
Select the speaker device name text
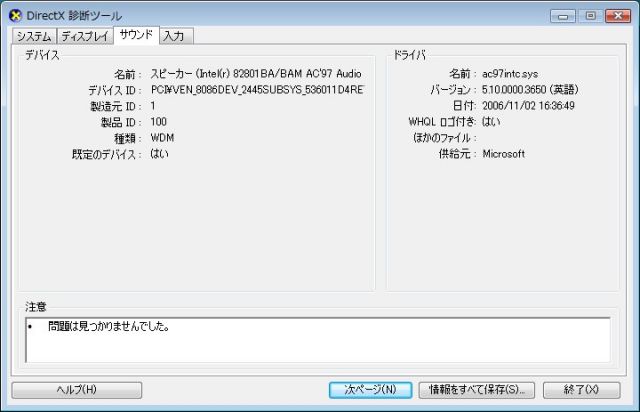255,74
